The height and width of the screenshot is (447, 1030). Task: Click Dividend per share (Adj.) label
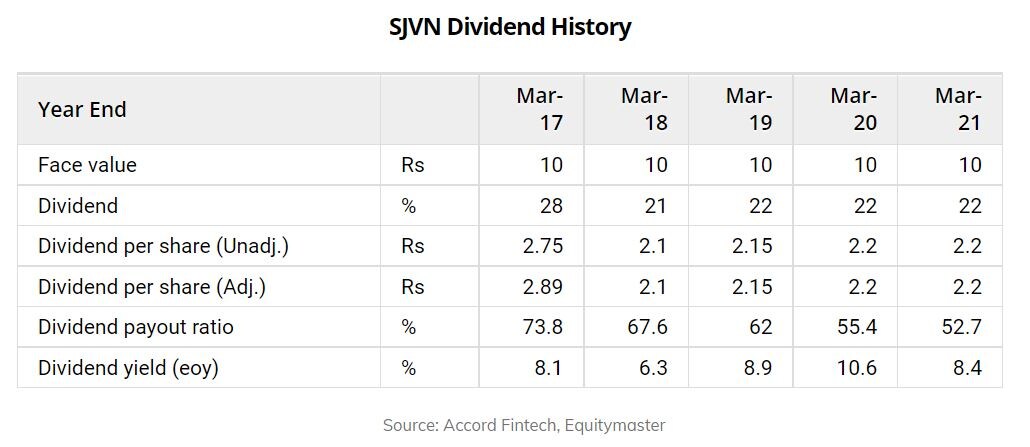(152, 287)
